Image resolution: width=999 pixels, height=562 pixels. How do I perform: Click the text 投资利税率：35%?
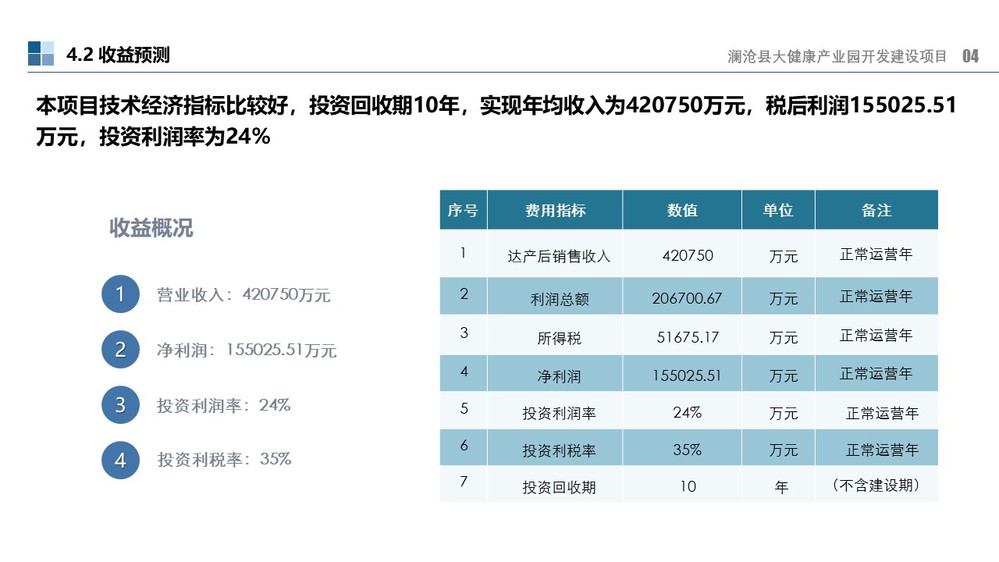click(224, 459)
